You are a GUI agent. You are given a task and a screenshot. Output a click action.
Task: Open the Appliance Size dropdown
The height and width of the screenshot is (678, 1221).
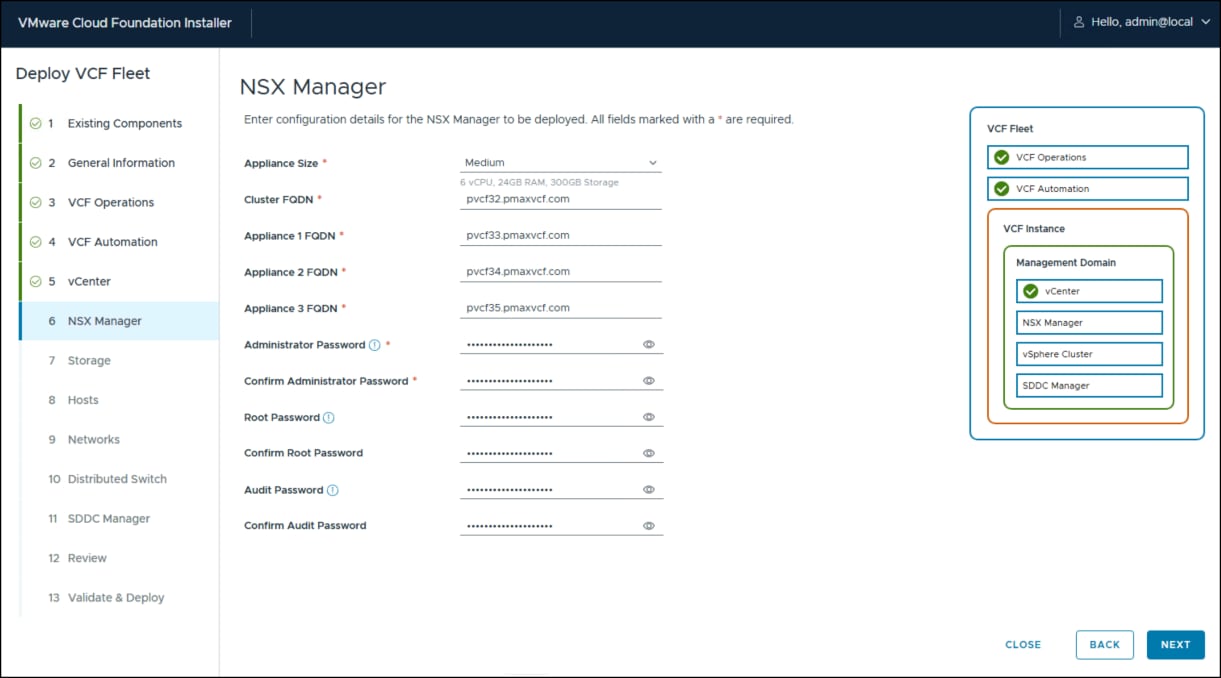point(561,162)
